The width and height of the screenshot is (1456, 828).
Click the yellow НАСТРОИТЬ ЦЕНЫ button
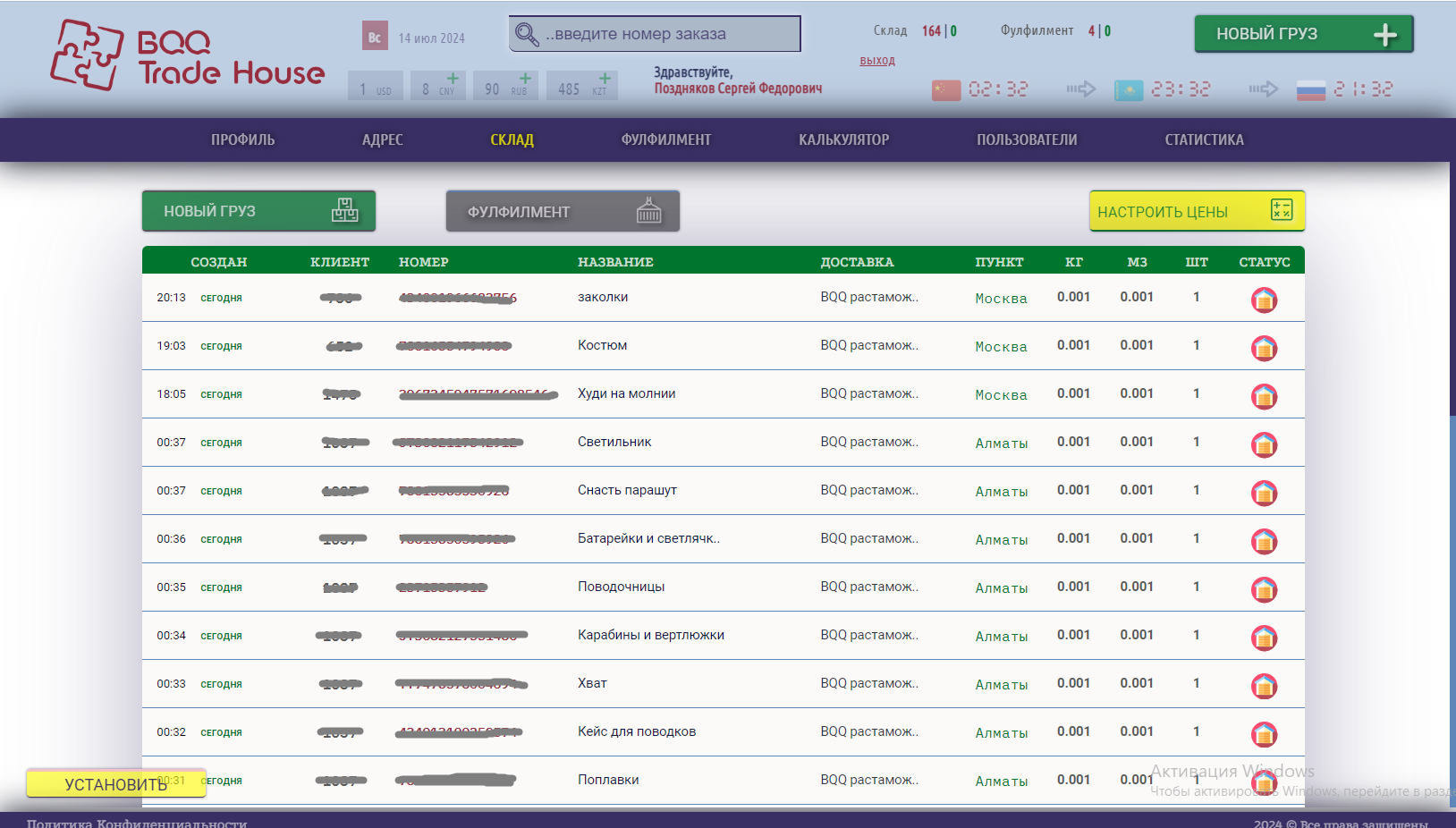point(1197,211)
